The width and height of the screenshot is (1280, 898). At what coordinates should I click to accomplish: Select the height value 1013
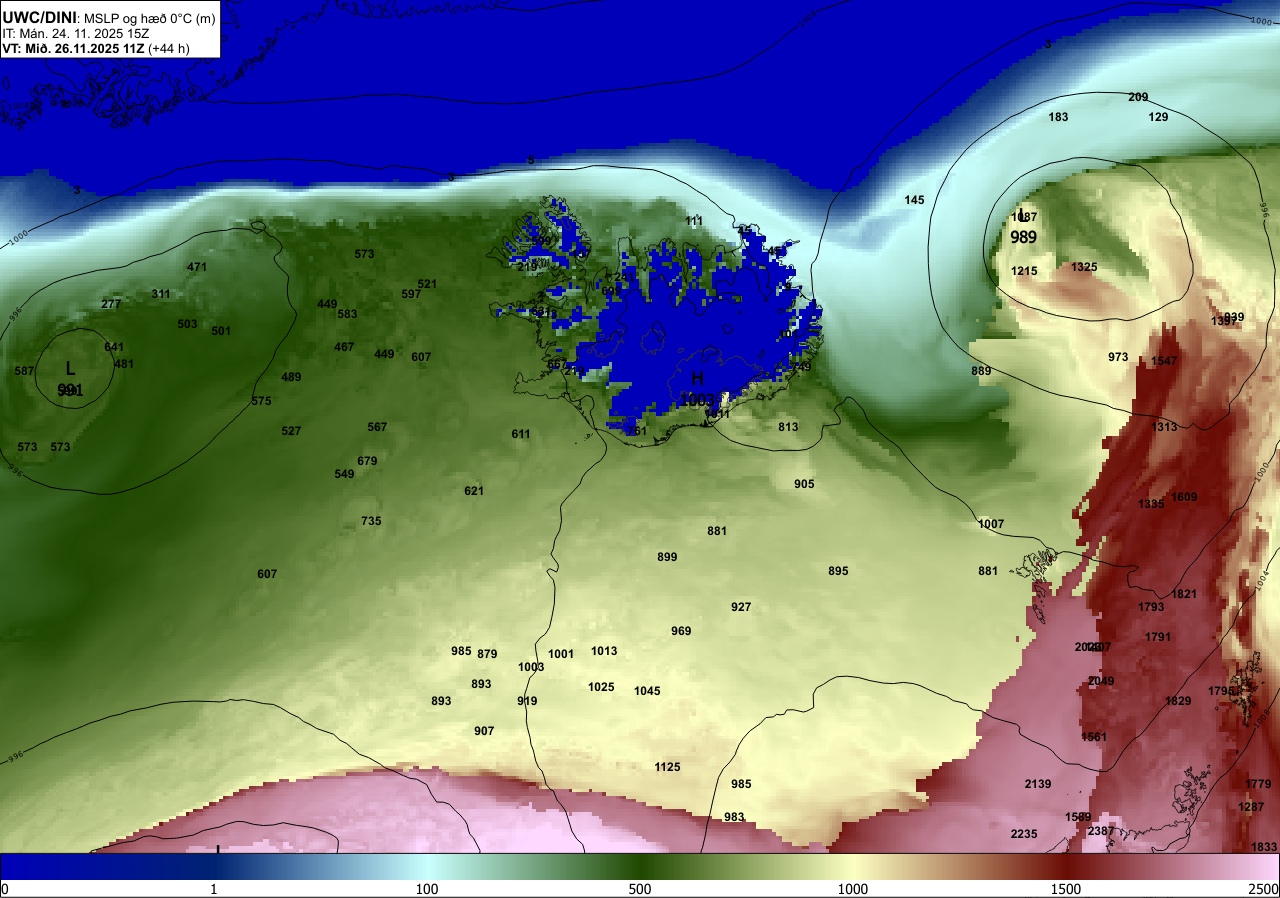click(x=604, y=651)
